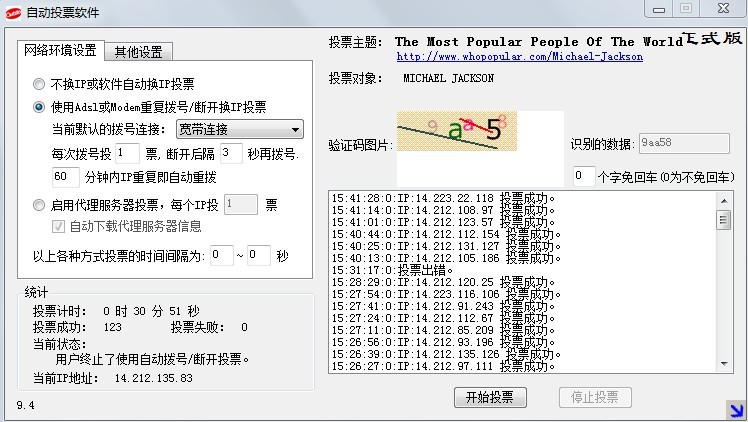
Task: Click the captcha verification image
Action: tap(457, 131)
